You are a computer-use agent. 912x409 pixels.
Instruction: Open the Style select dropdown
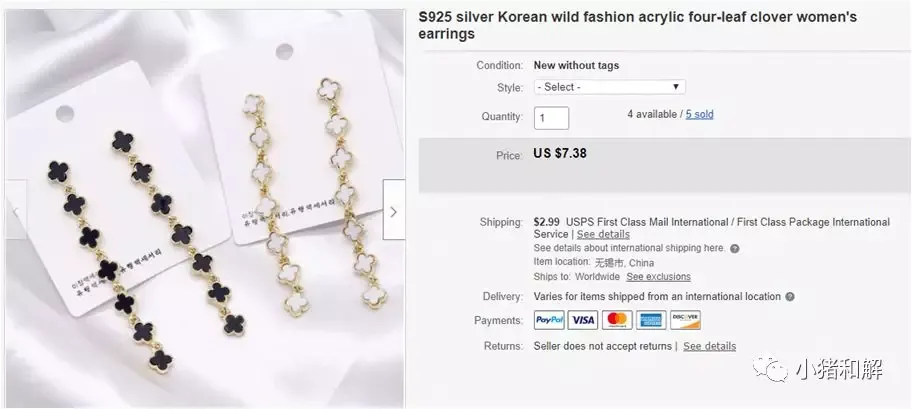coord(610,87)
